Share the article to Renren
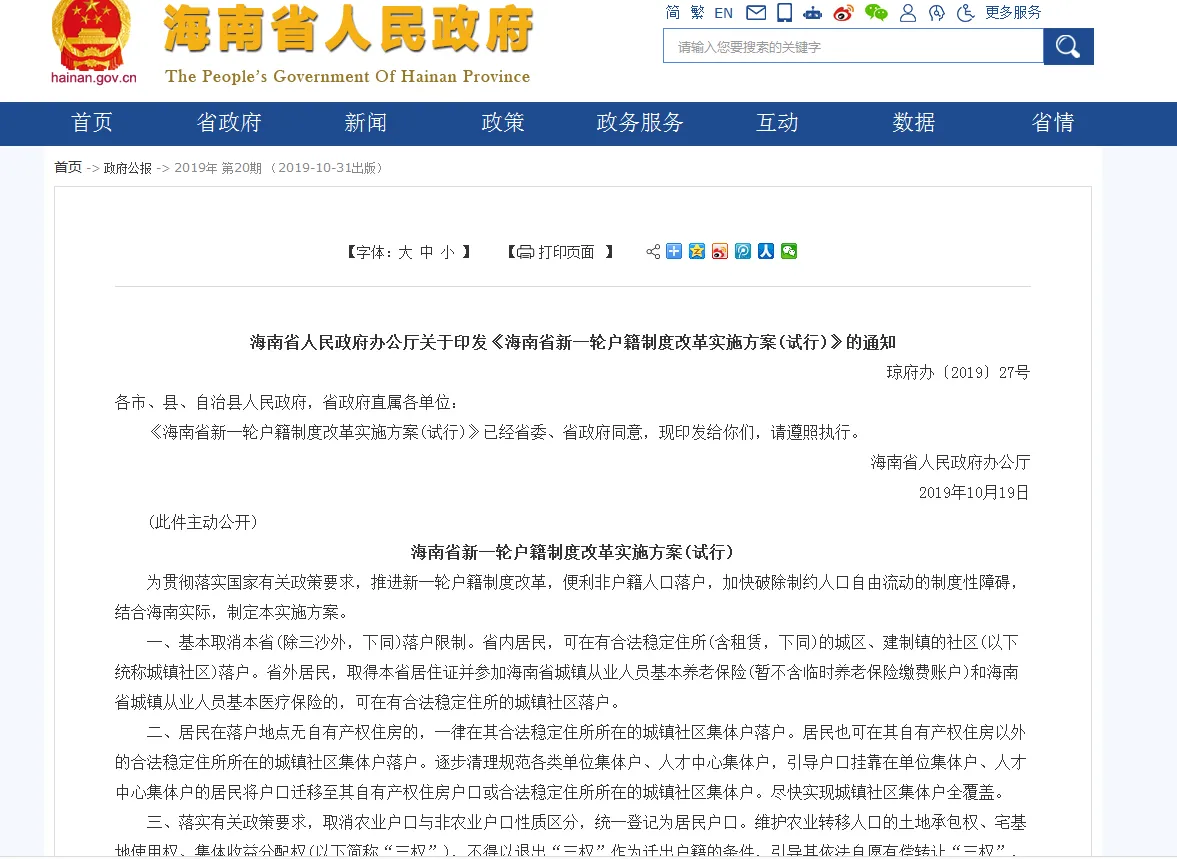The height and width of the screenshot is (859, 1177). pyautogui.click(x=765, y=251)
